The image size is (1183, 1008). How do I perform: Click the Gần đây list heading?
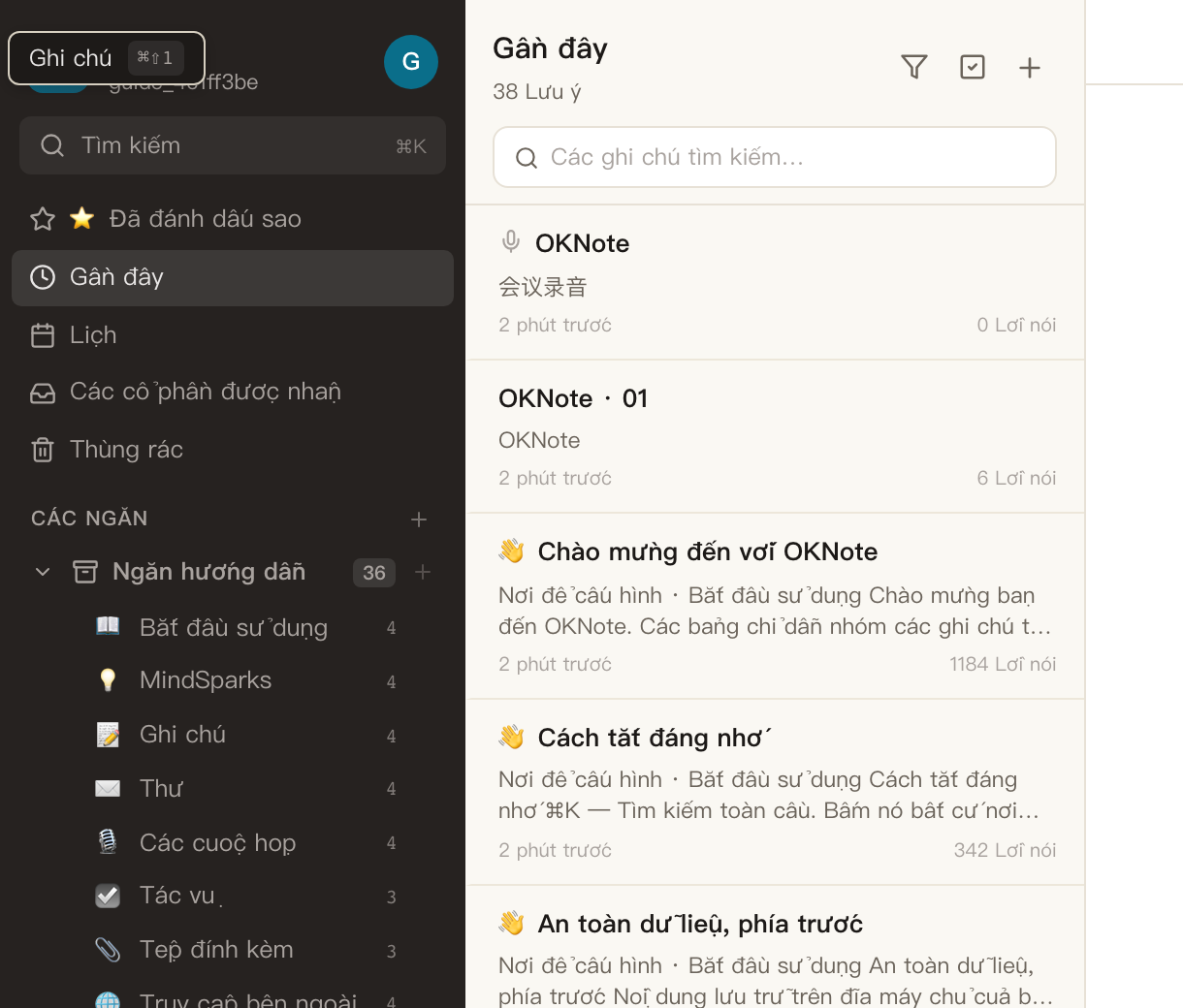coord(551,48)
